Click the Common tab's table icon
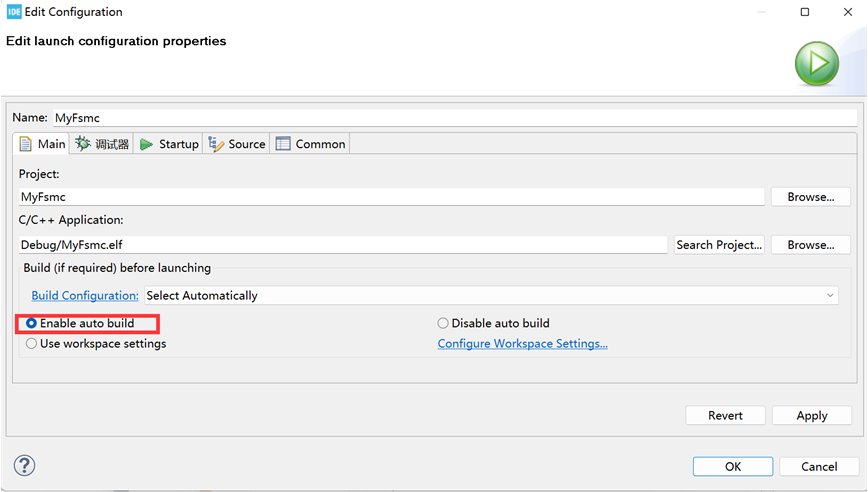Screen dimensions: 868x492 (283, 144)
